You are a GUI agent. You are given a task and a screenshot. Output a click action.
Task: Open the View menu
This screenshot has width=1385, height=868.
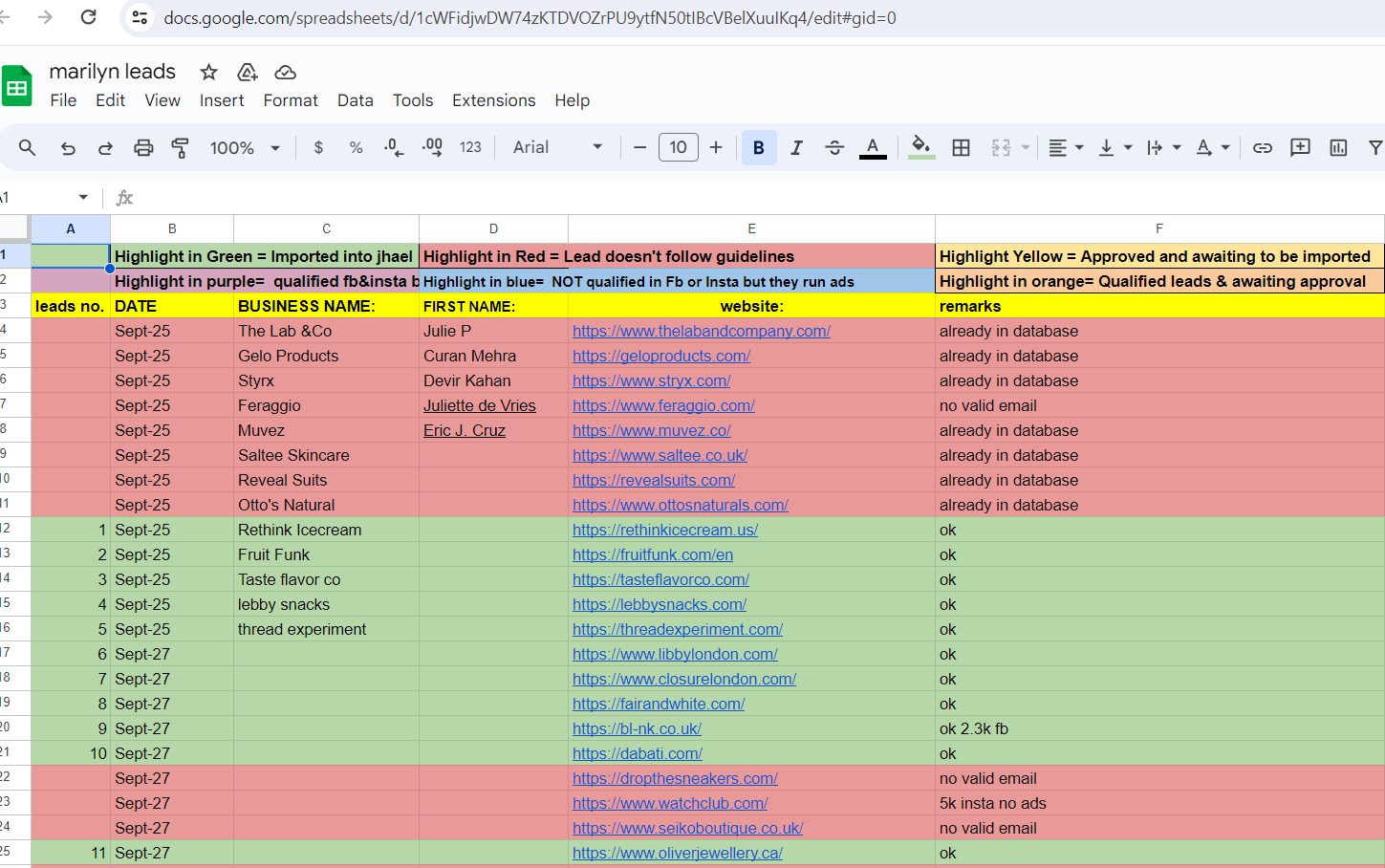pyautogui.click(x=162, y=100)
